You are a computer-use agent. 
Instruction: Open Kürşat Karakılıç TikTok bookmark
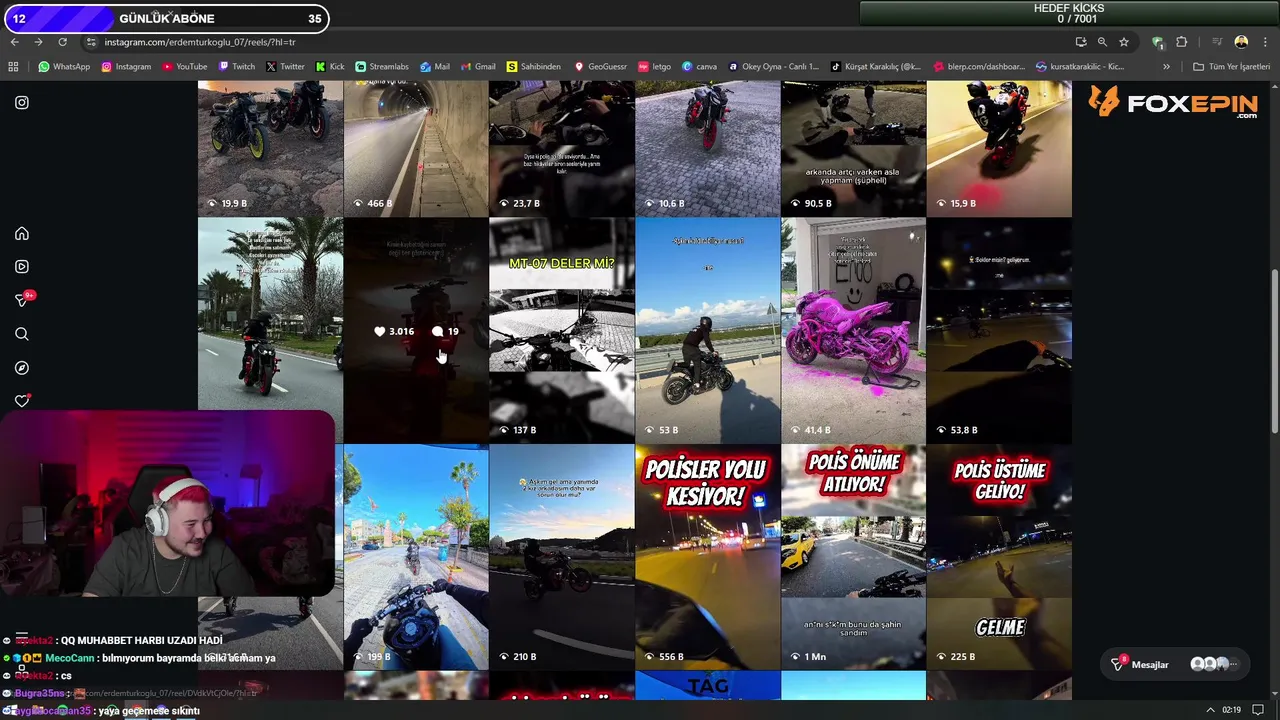[876, 67]
